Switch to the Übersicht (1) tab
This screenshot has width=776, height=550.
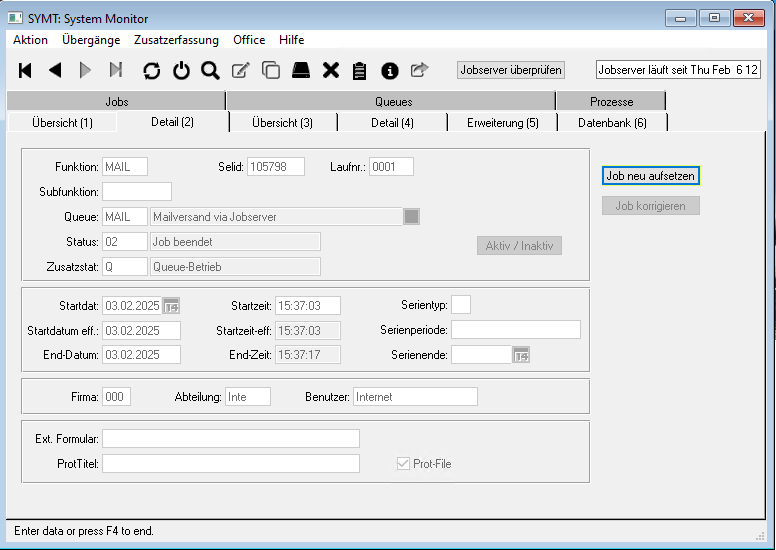tap(62, 122)
